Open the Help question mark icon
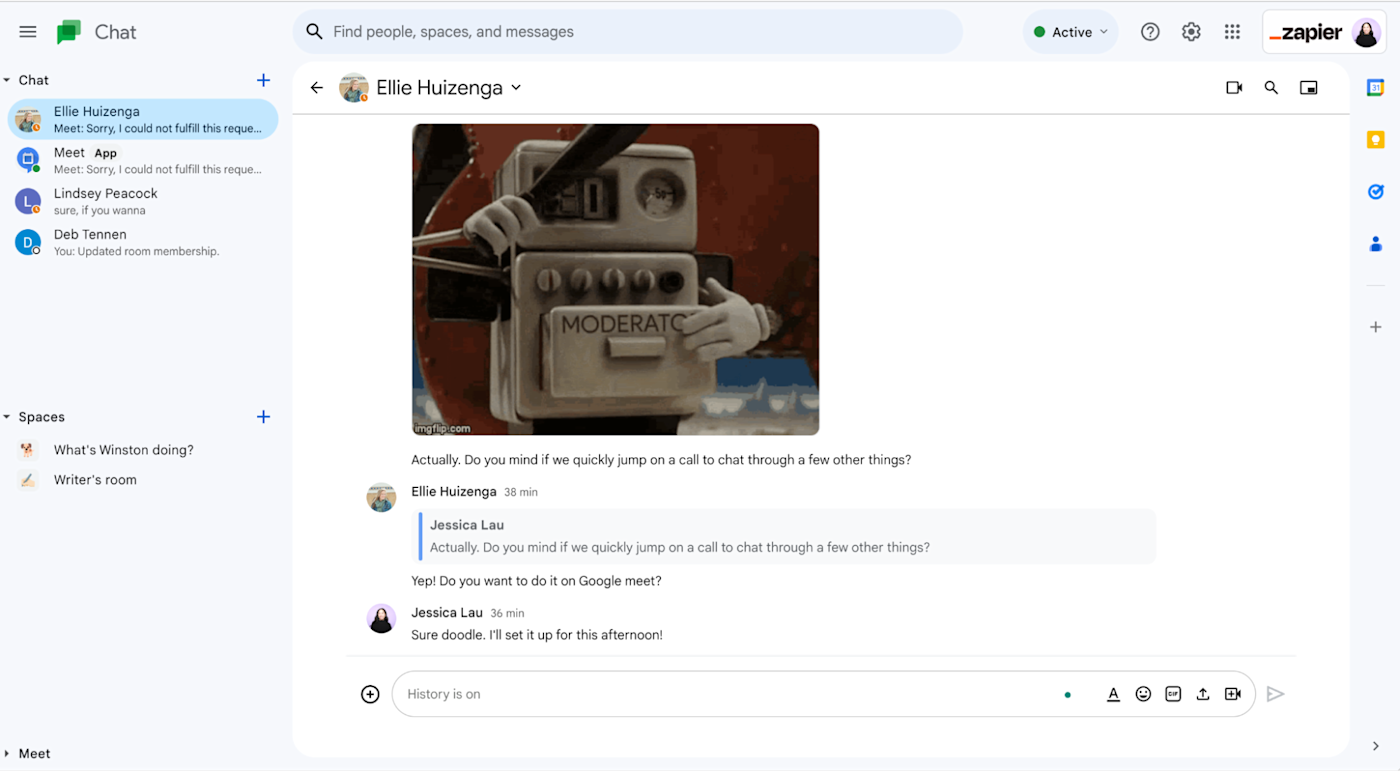The height and width of the screenshot is (771, 1400). coord(1150,32)
